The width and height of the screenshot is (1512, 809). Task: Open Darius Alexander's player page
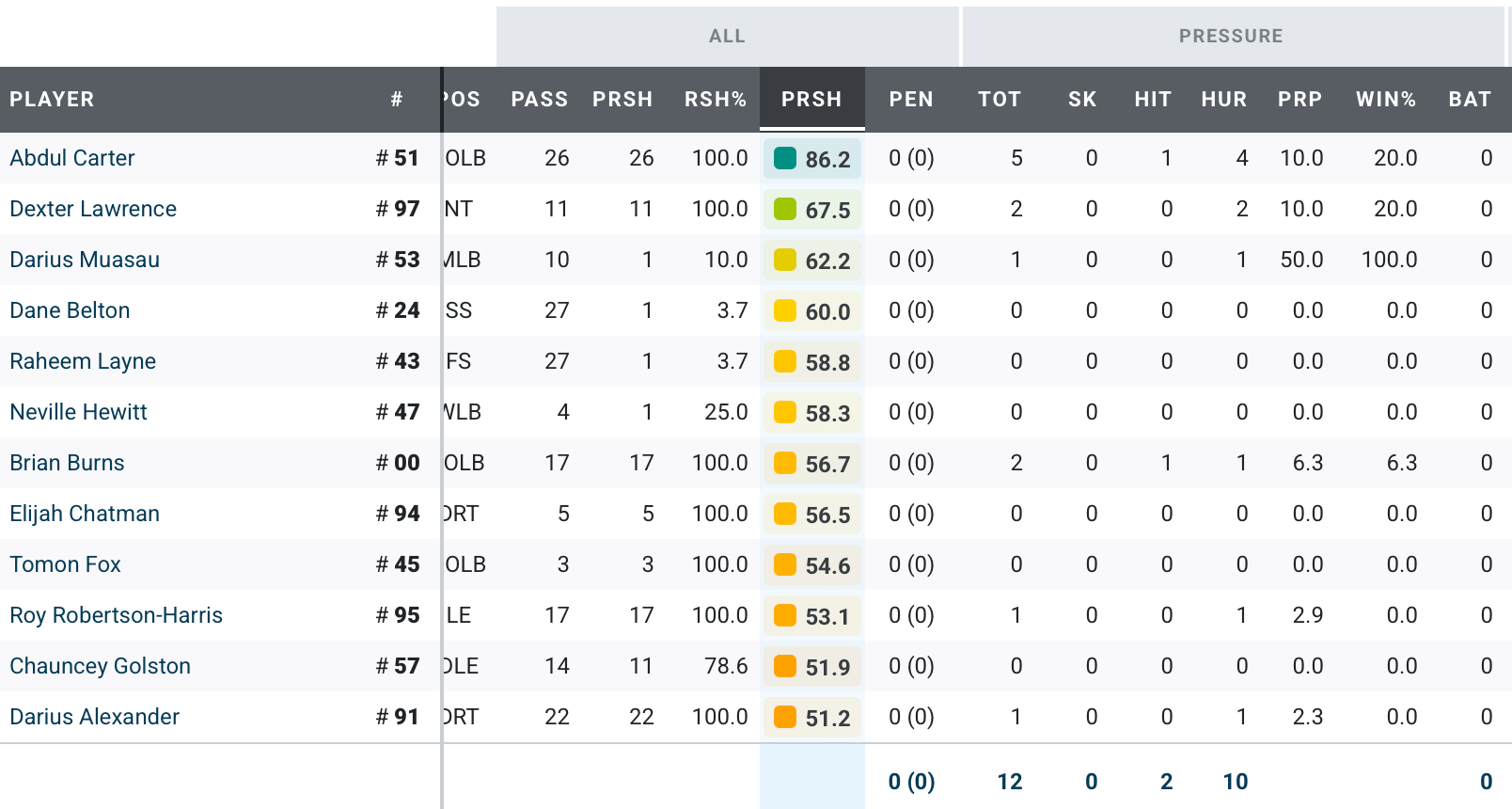point(94,717)
